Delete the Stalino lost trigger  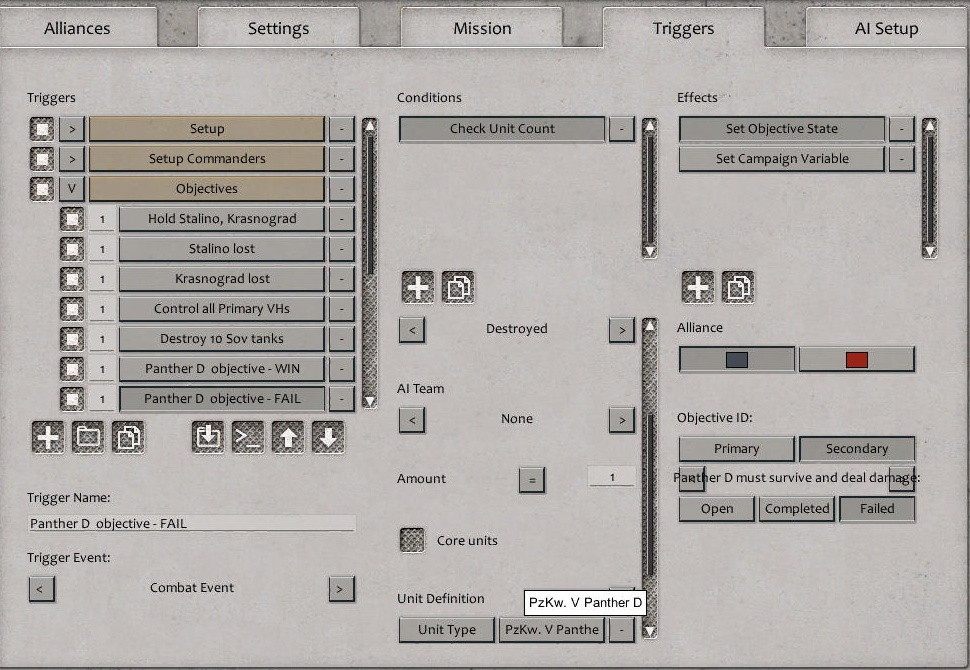point(341,249)
